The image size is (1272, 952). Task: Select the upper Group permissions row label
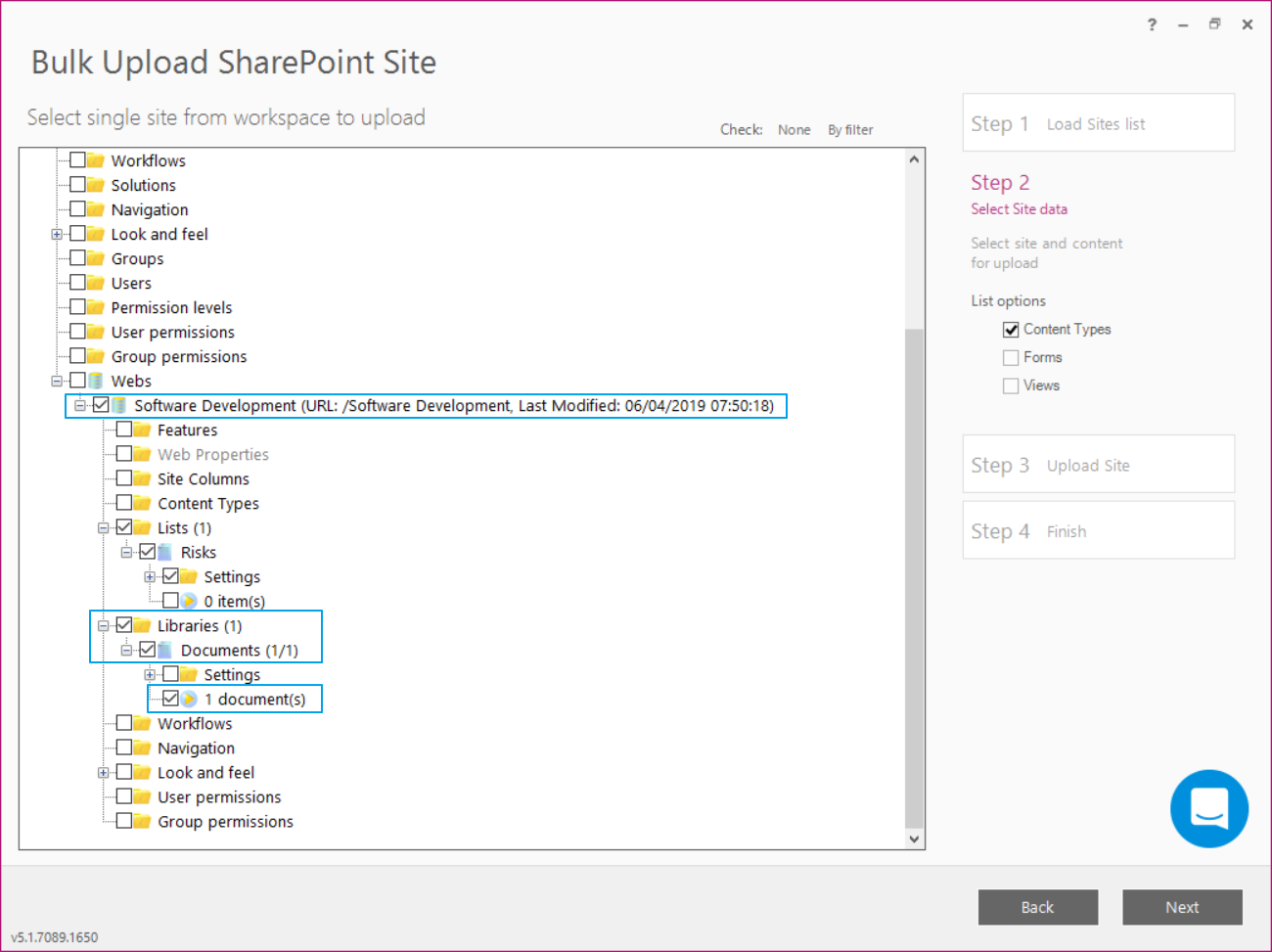point(178,356)
